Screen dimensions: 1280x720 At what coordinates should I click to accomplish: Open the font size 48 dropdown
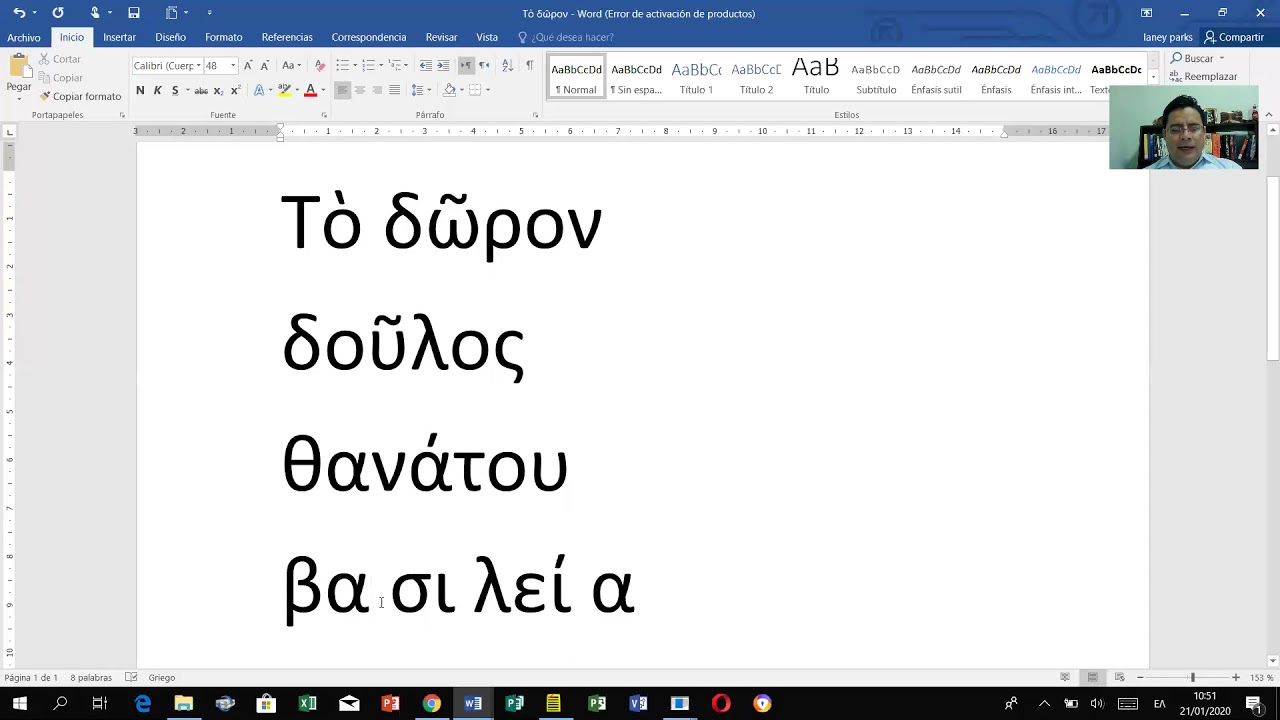pos(233,65)
